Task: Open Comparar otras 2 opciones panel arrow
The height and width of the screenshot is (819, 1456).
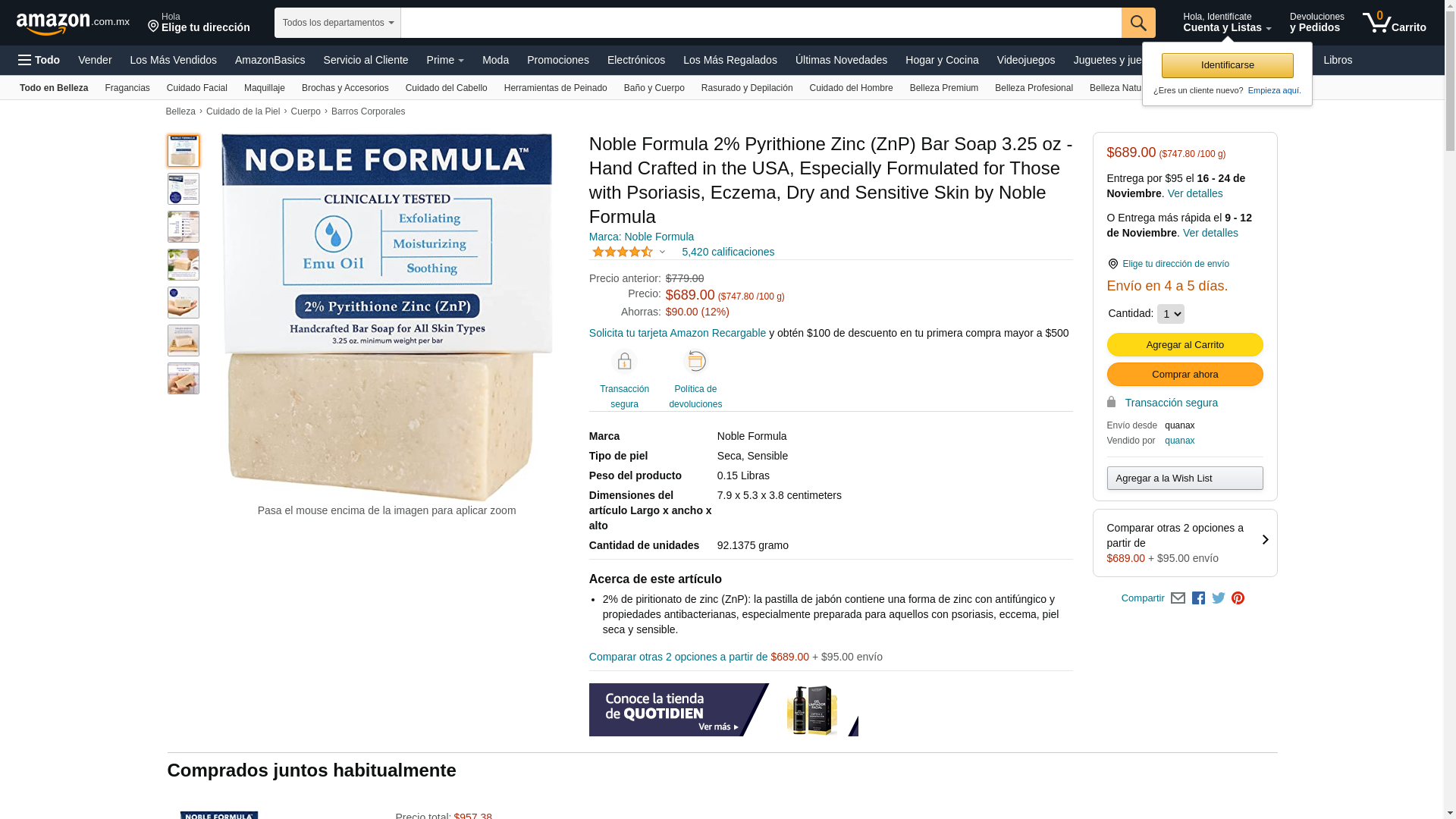Action: 1265,541
